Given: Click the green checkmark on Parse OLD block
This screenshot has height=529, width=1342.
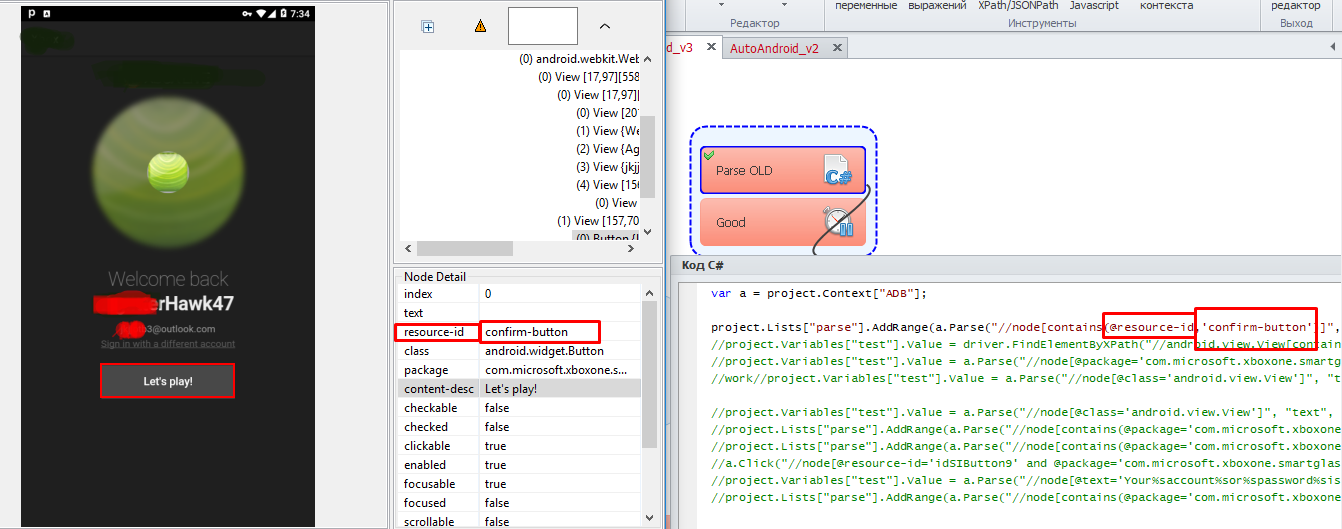Looking at the screenshot, I should click(x=709, y=155).
